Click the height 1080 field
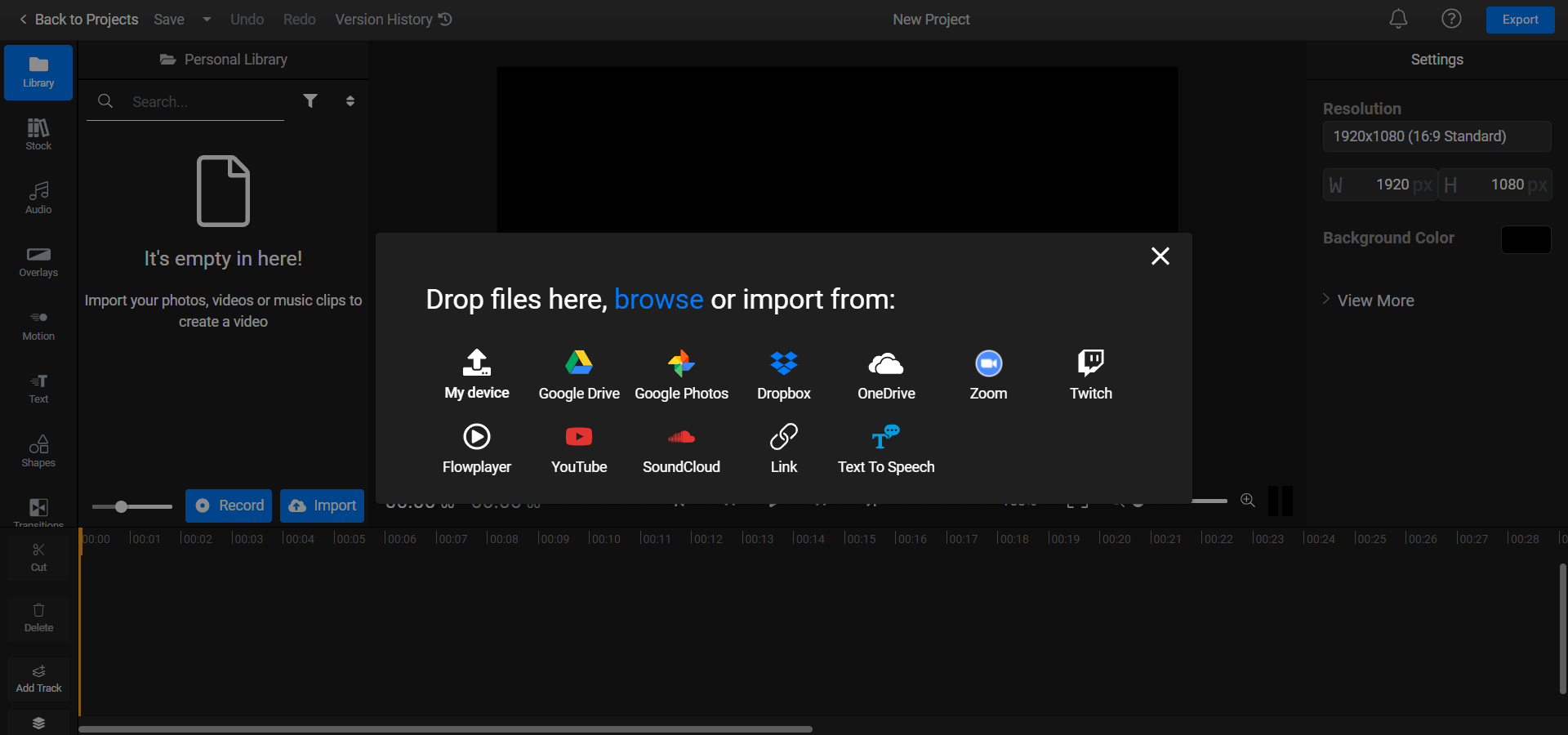 pos(1495,185)
